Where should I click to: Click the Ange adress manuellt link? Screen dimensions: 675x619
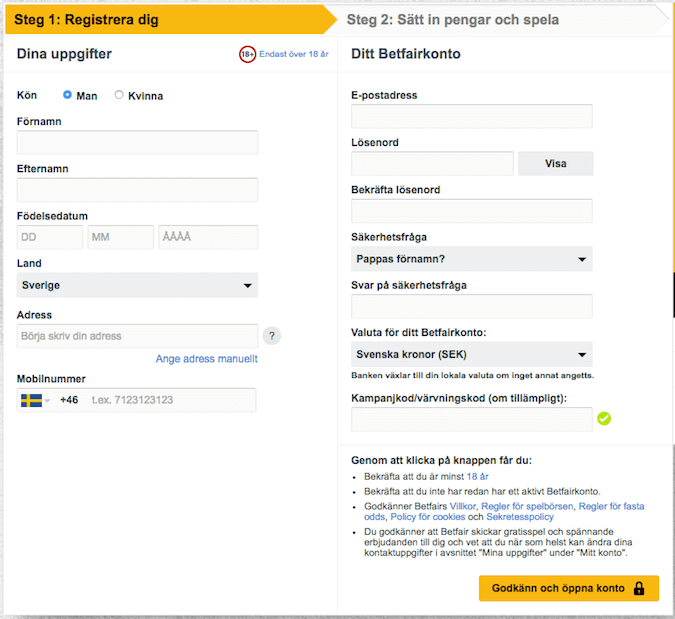pos(207,359)
